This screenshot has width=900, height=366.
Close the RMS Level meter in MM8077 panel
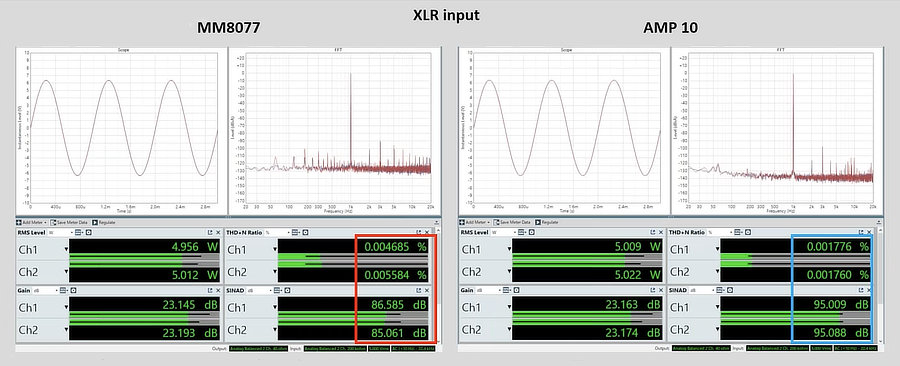(x=218, y=232)
